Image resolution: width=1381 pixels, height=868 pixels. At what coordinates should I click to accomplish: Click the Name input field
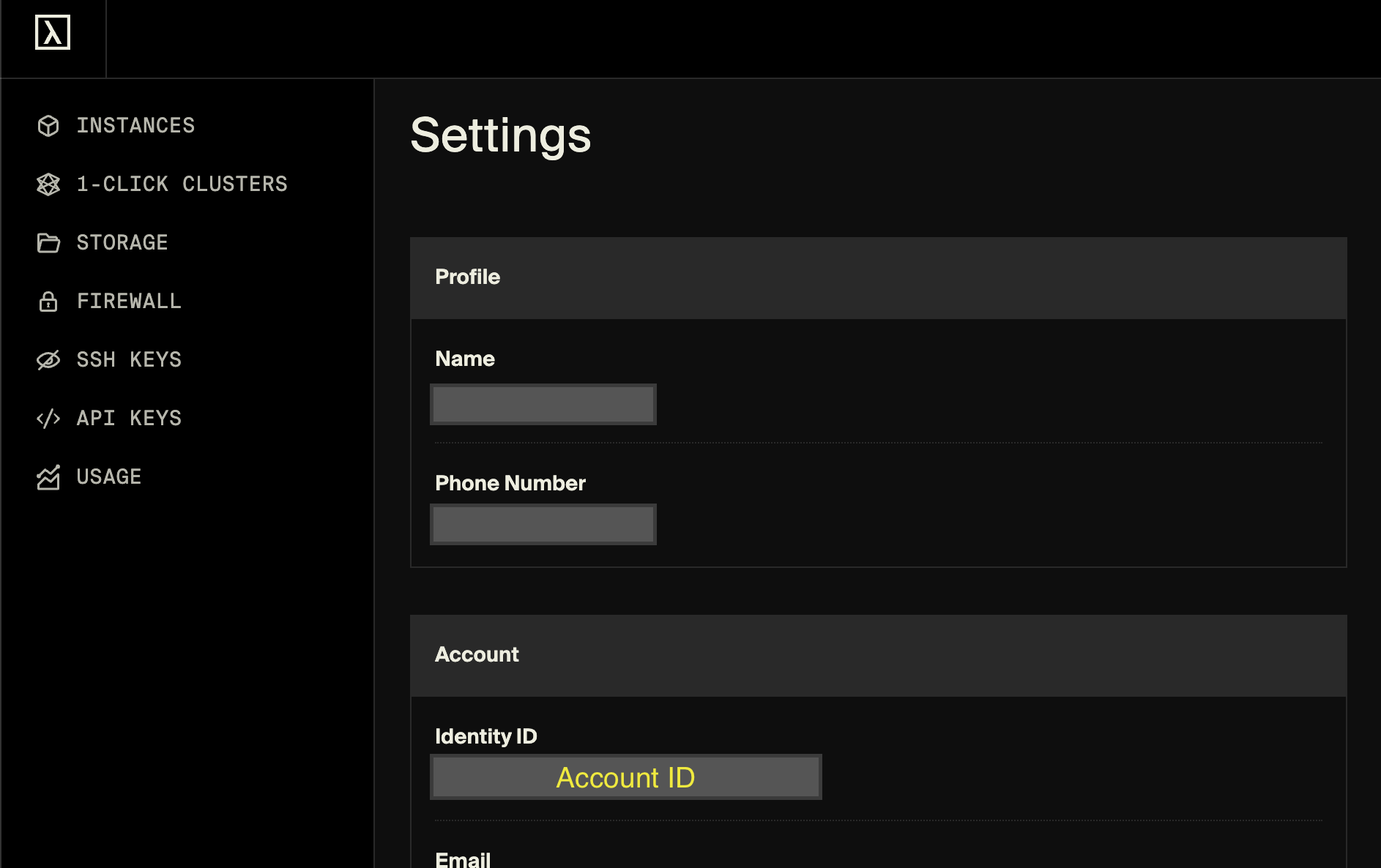coord(543,404)
